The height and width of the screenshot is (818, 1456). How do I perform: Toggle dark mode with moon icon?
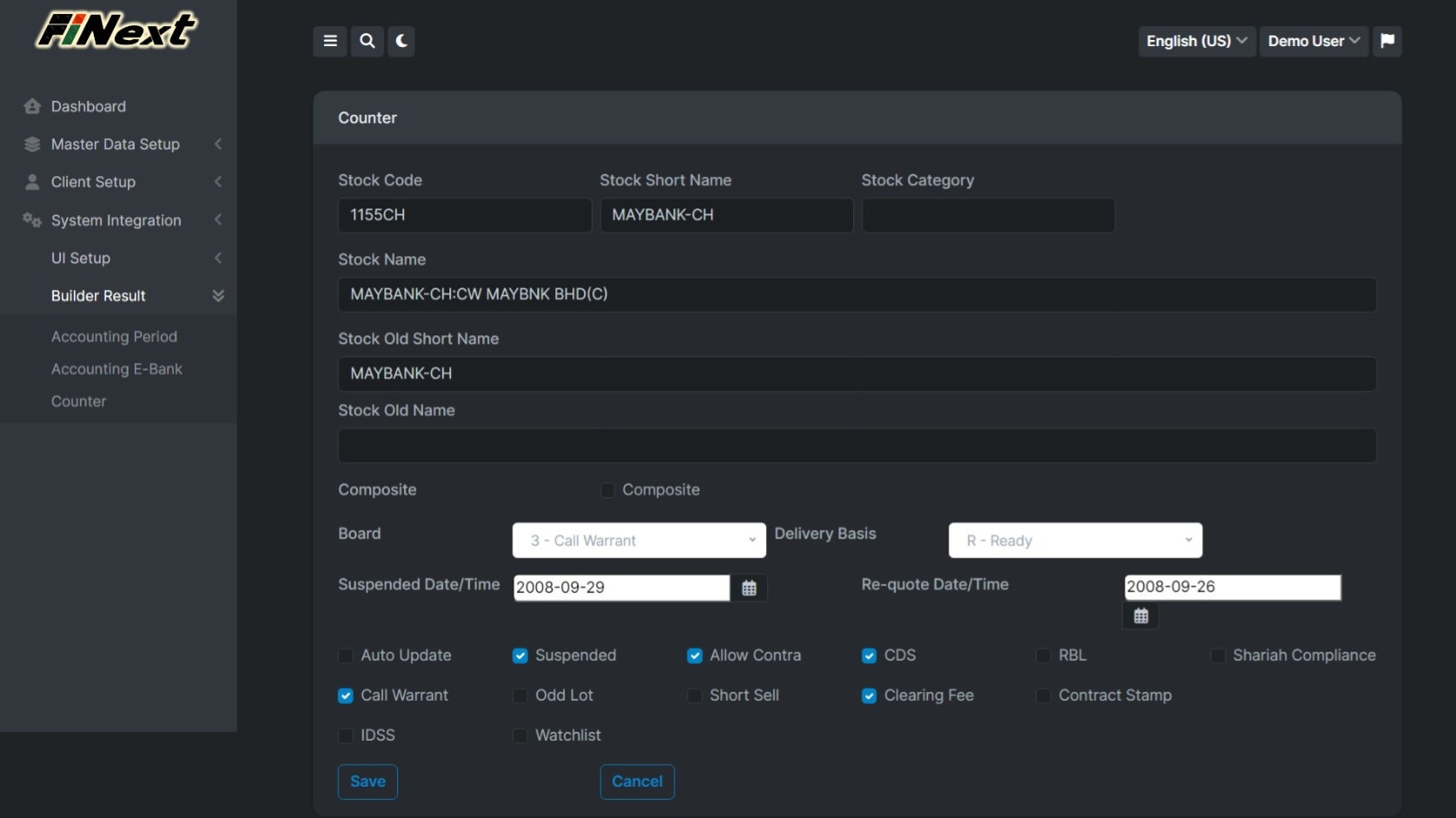click(x=401, y=41)
